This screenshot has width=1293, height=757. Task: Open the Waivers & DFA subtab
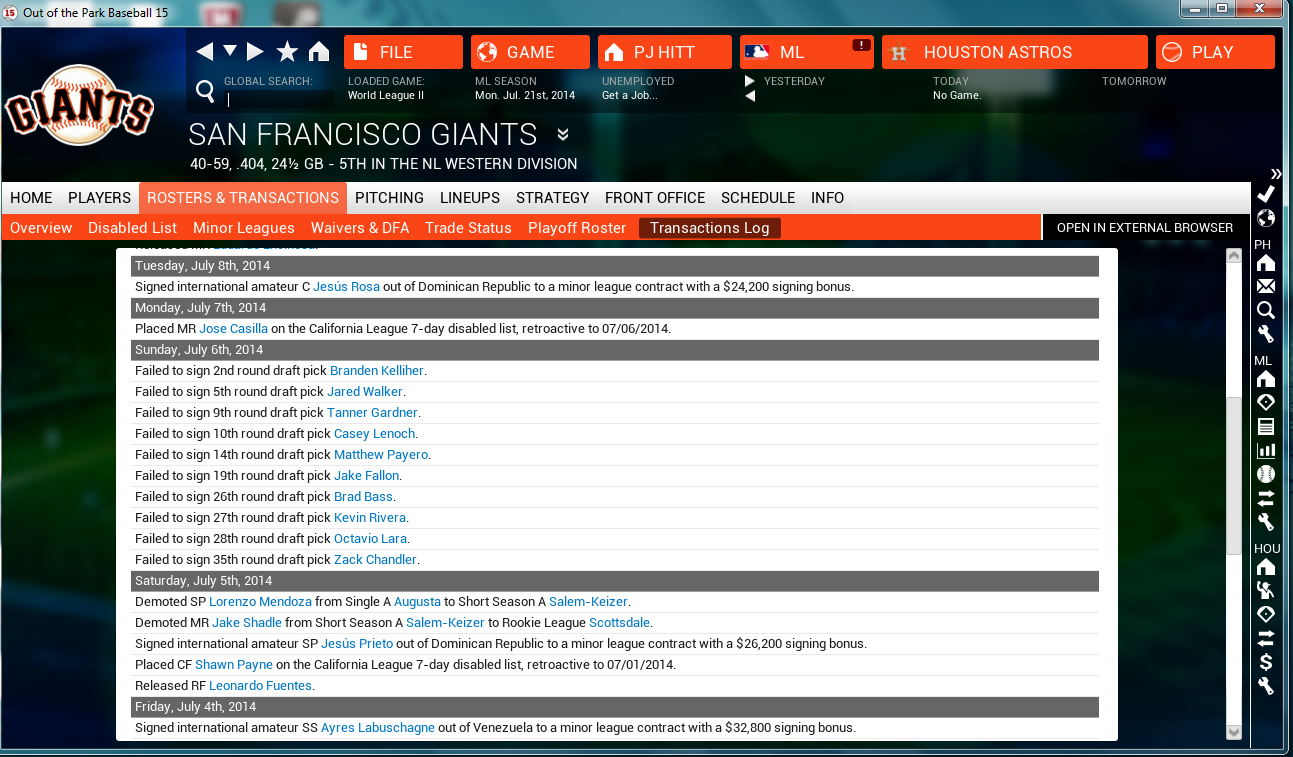(x=360, y=228)
